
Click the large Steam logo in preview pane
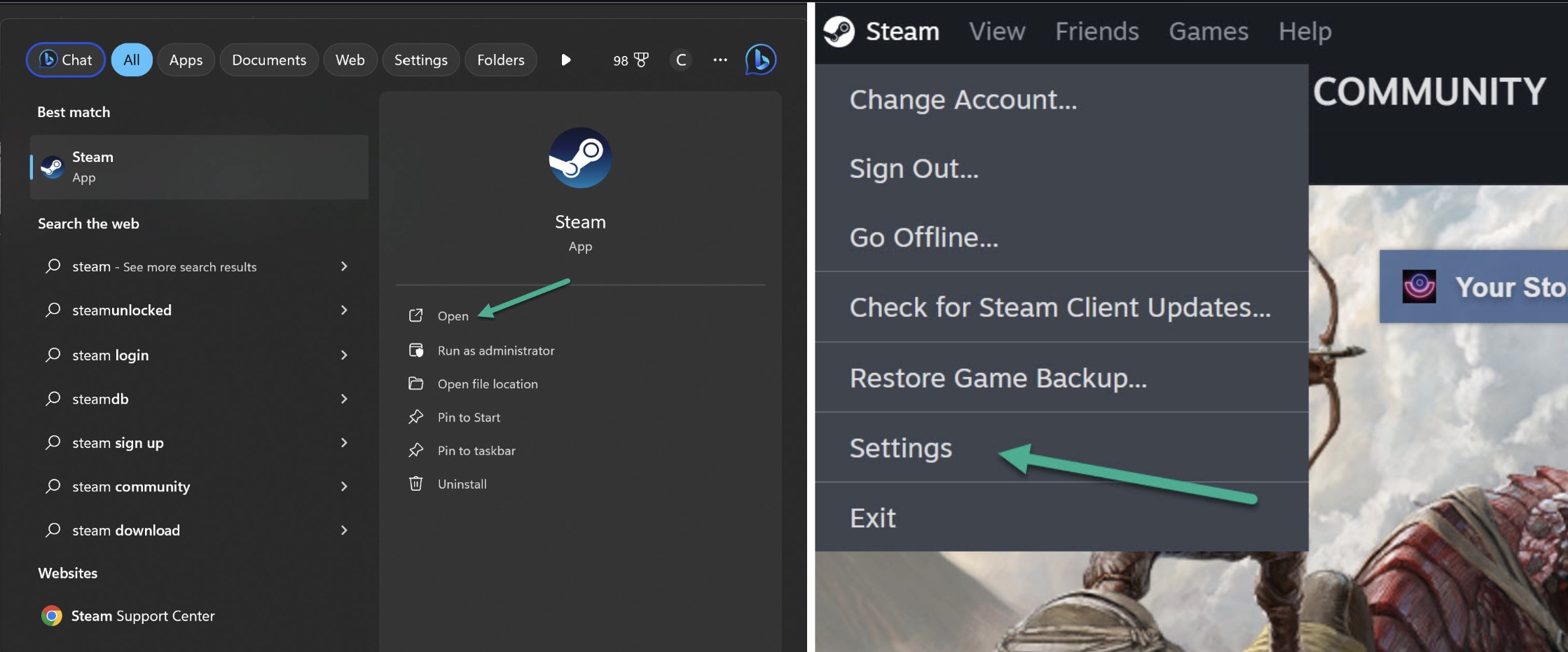pos(580,158)
